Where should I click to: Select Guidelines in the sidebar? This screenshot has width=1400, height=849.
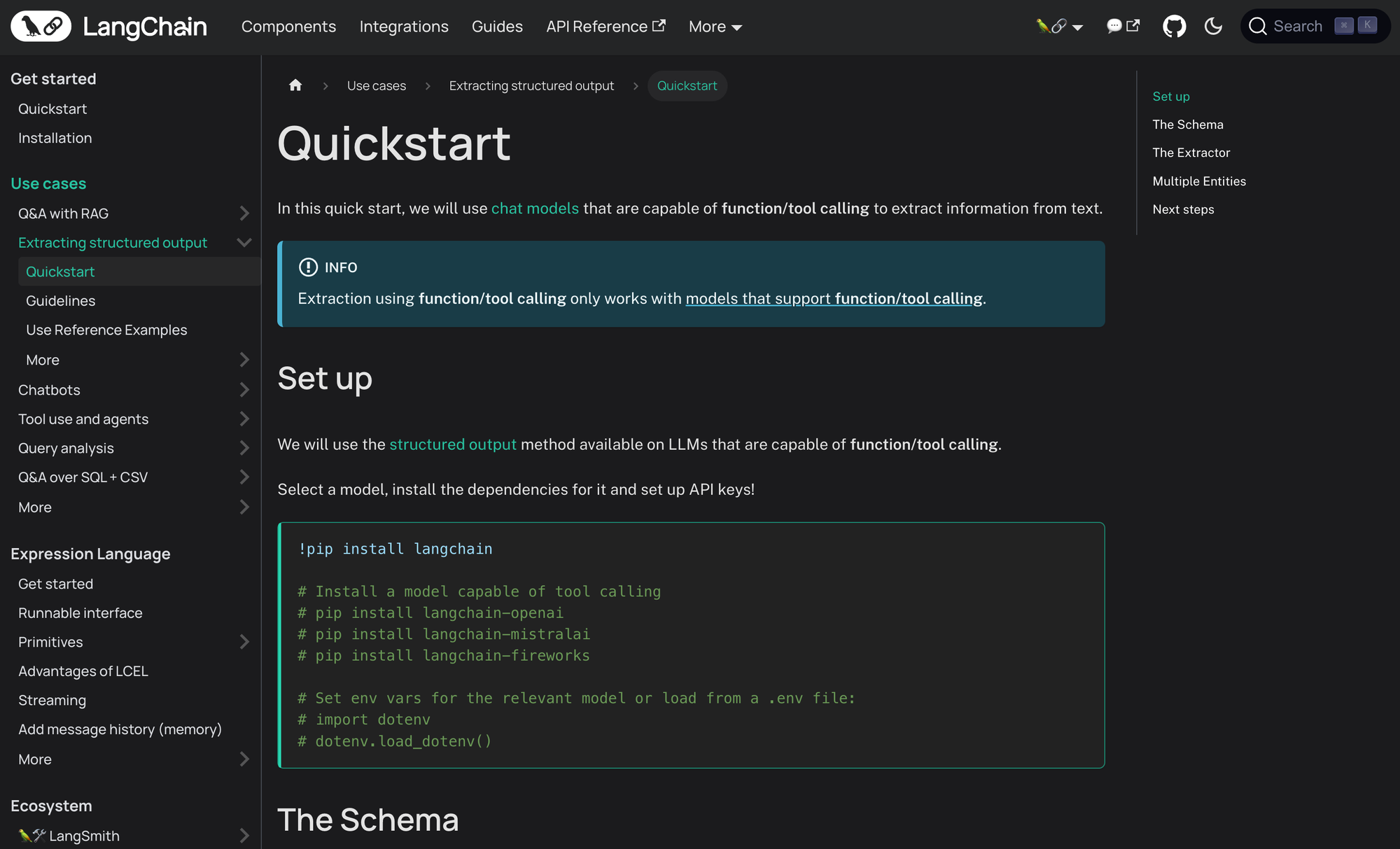coord(60,301)
